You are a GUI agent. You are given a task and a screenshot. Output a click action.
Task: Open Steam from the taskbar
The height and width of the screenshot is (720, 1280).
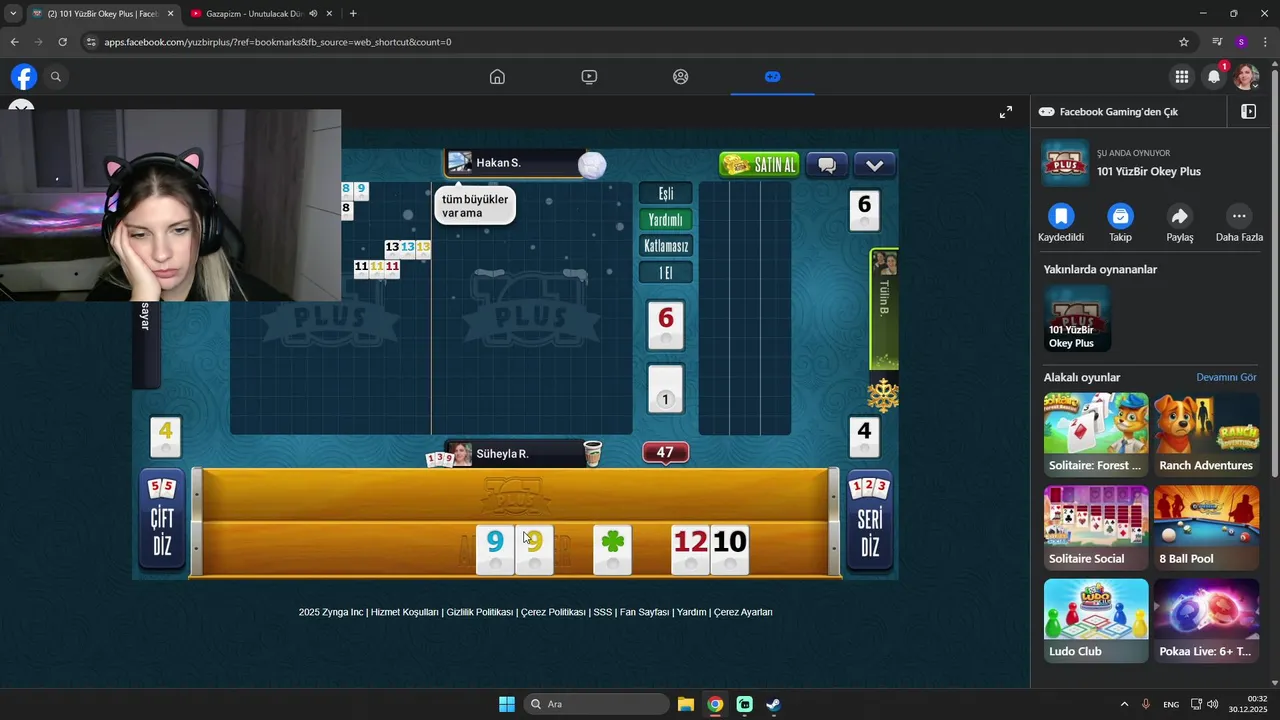click(774, 704)
